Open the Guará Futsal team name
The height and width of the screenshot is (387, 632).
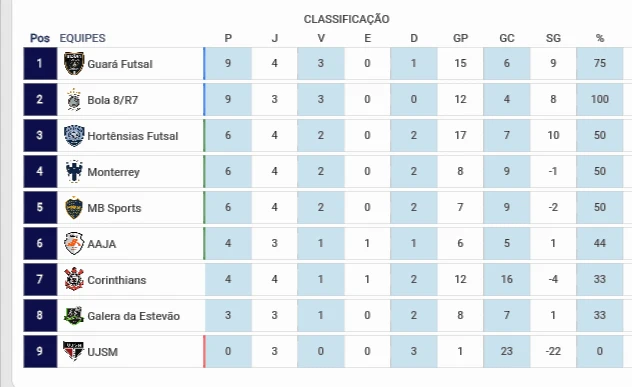pyautogui.click(x=120, y=64)
